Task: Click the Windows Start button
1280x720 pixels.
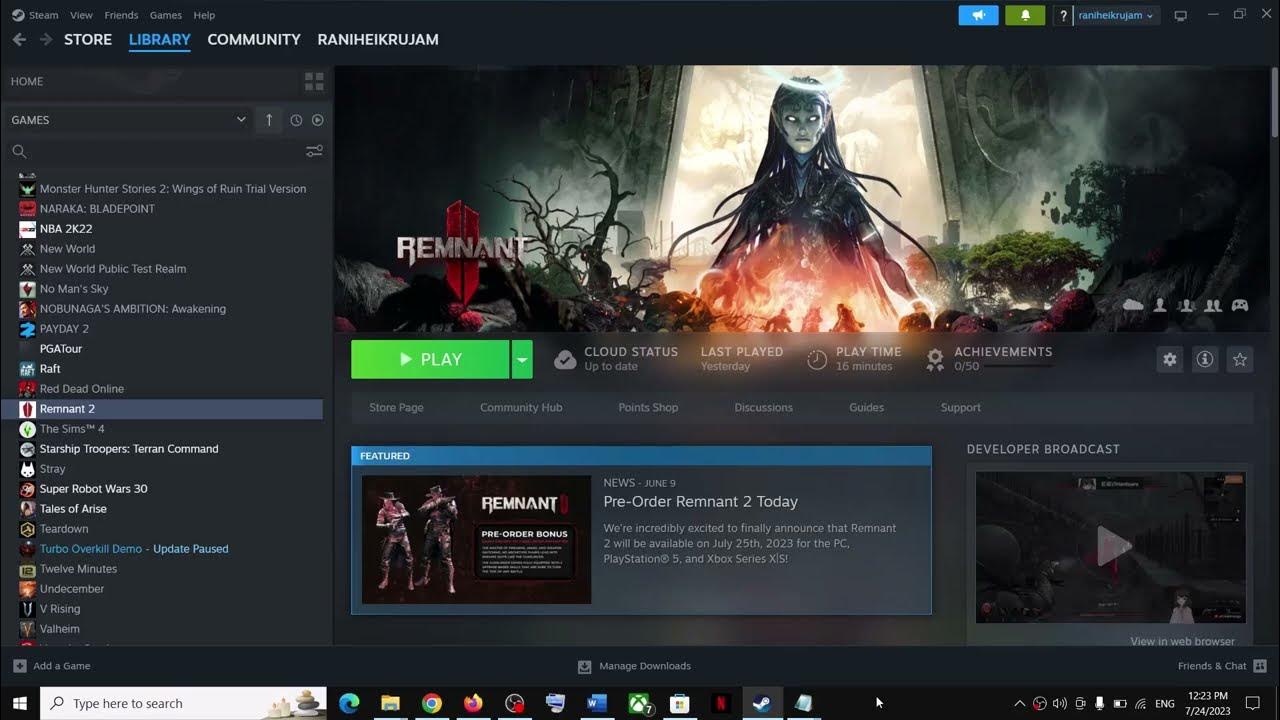Action: click(x=19, y=703)
